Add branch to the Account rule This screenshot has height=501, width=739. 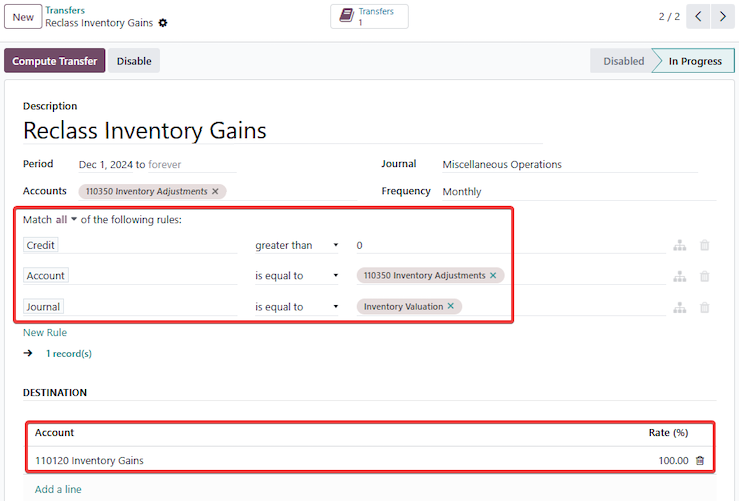(680, 276)
